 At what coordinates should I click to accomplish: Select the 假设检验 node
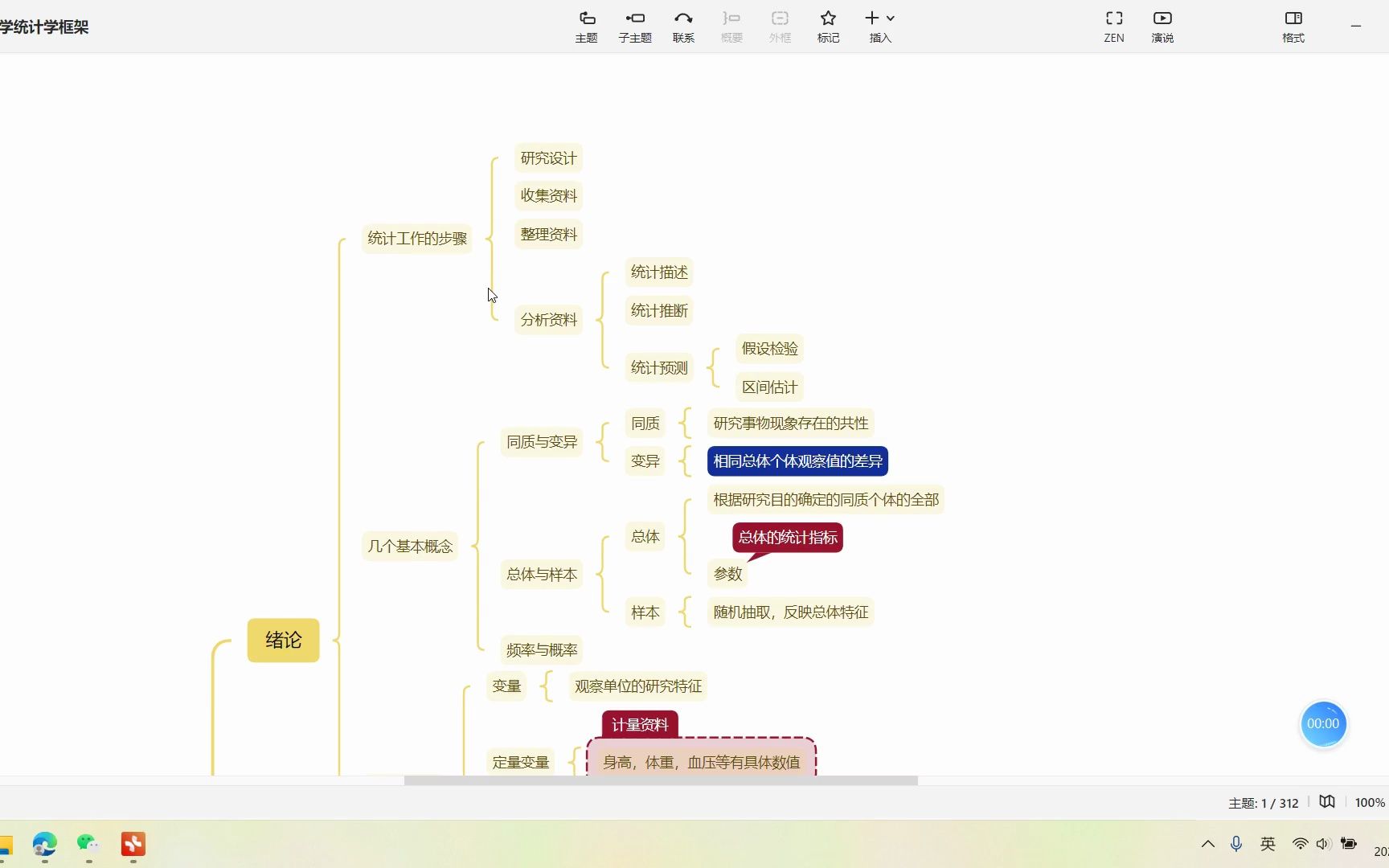[x=769, y=348]
